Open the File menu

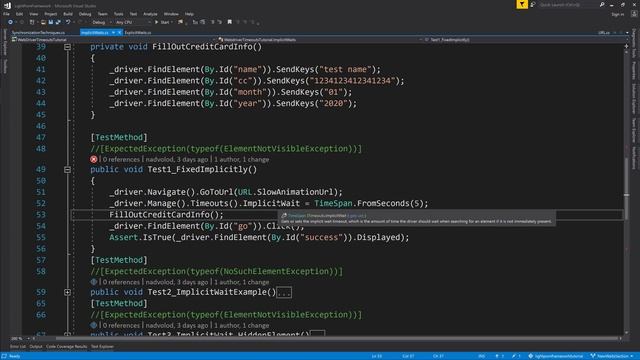tap(6, 14)
